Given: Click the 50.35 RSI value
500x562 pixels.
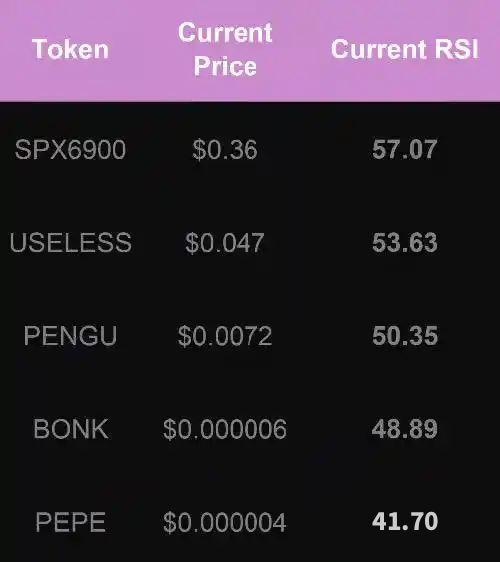Looking at the screenshot, I should [x=405, y=336].
